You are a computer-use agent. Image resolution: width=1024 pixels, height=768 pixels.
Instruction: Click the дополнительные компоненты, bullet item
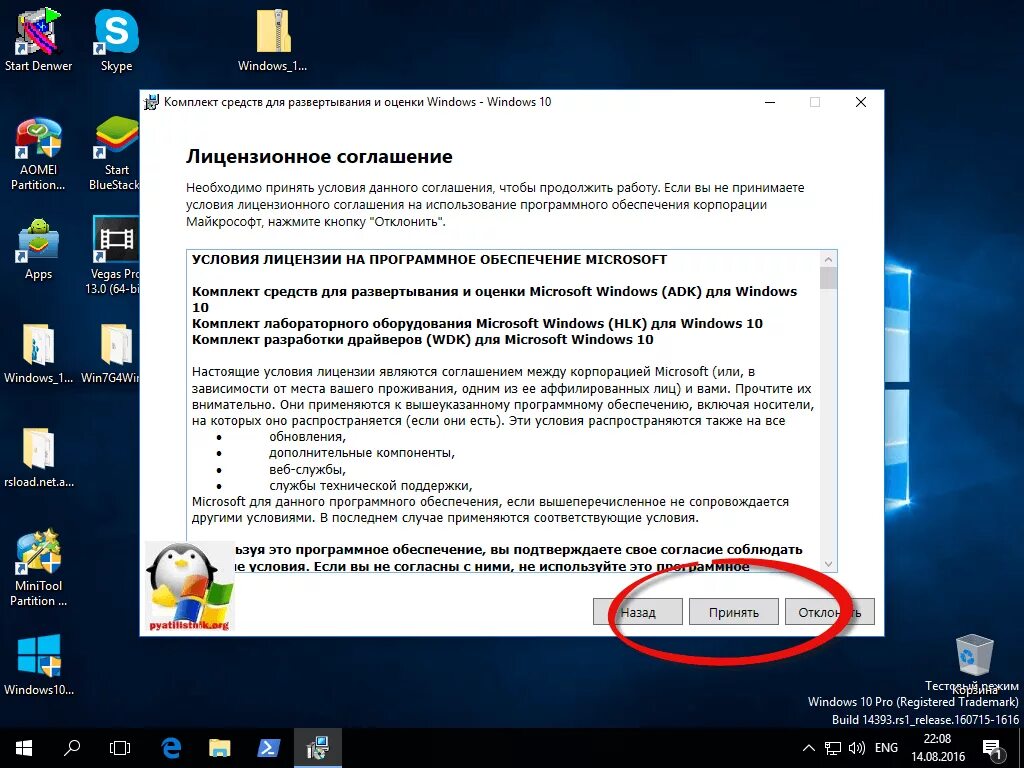pyautogui.click(x=362, y=453)
